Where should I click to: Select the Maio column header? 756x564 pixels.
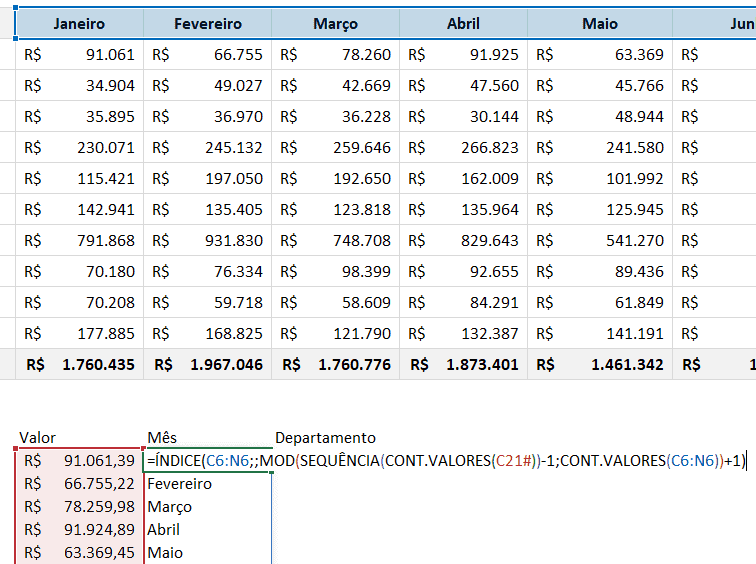pyautogui.click(x=600, y=24)
